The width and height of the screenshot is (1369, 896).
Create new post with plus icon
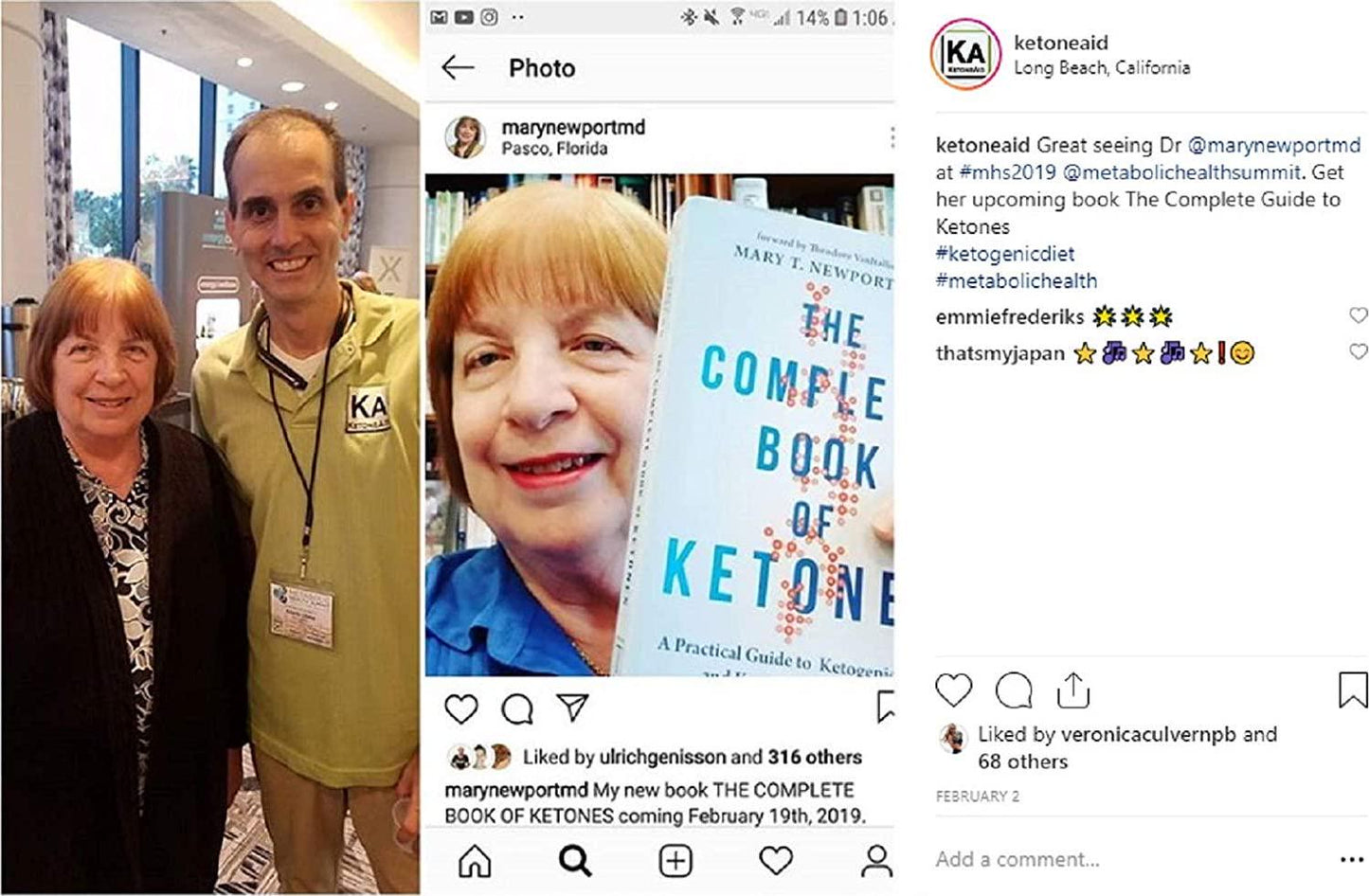coord(675,860)
